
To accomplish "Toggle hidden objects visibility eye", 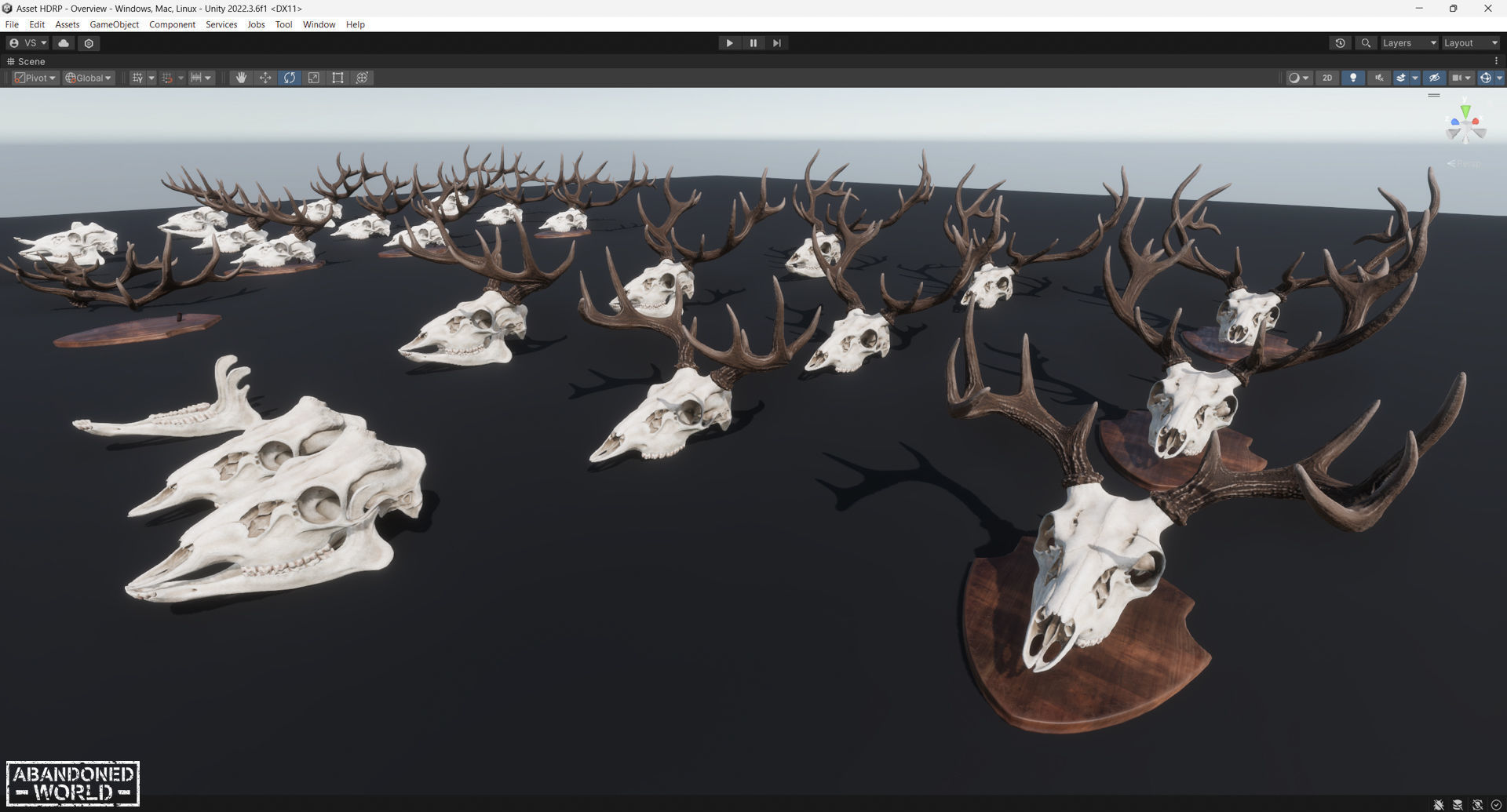I will click(x=1434, y=78).
